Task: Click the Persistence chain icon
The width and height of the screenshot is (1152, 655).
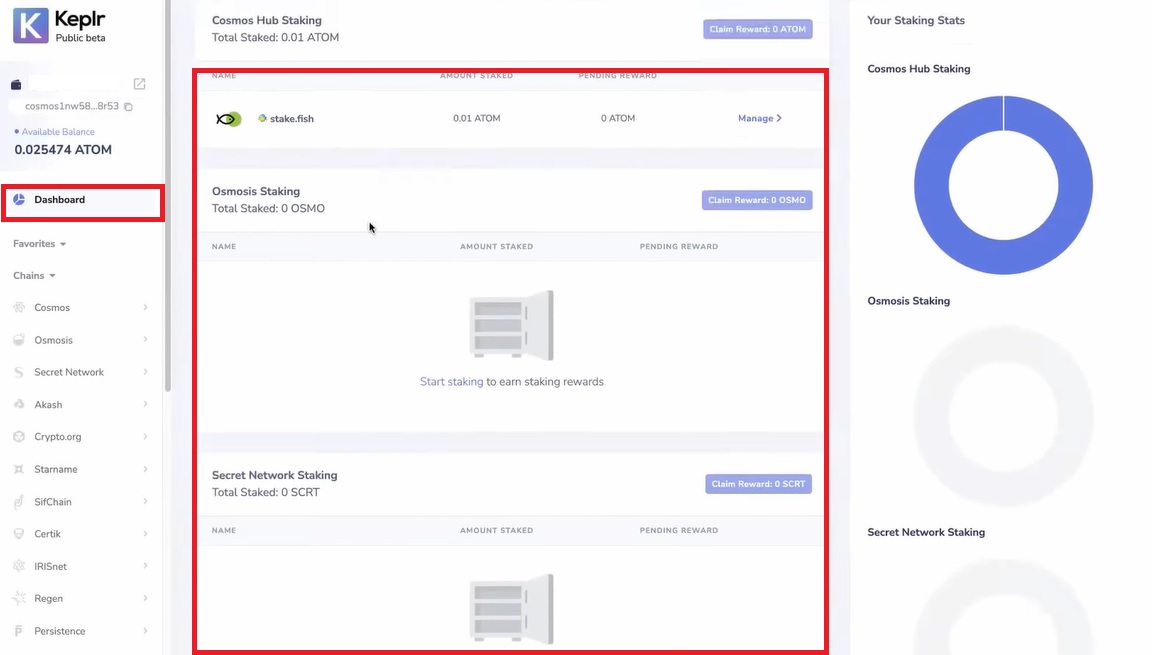Action: click(x=19, y=631)
